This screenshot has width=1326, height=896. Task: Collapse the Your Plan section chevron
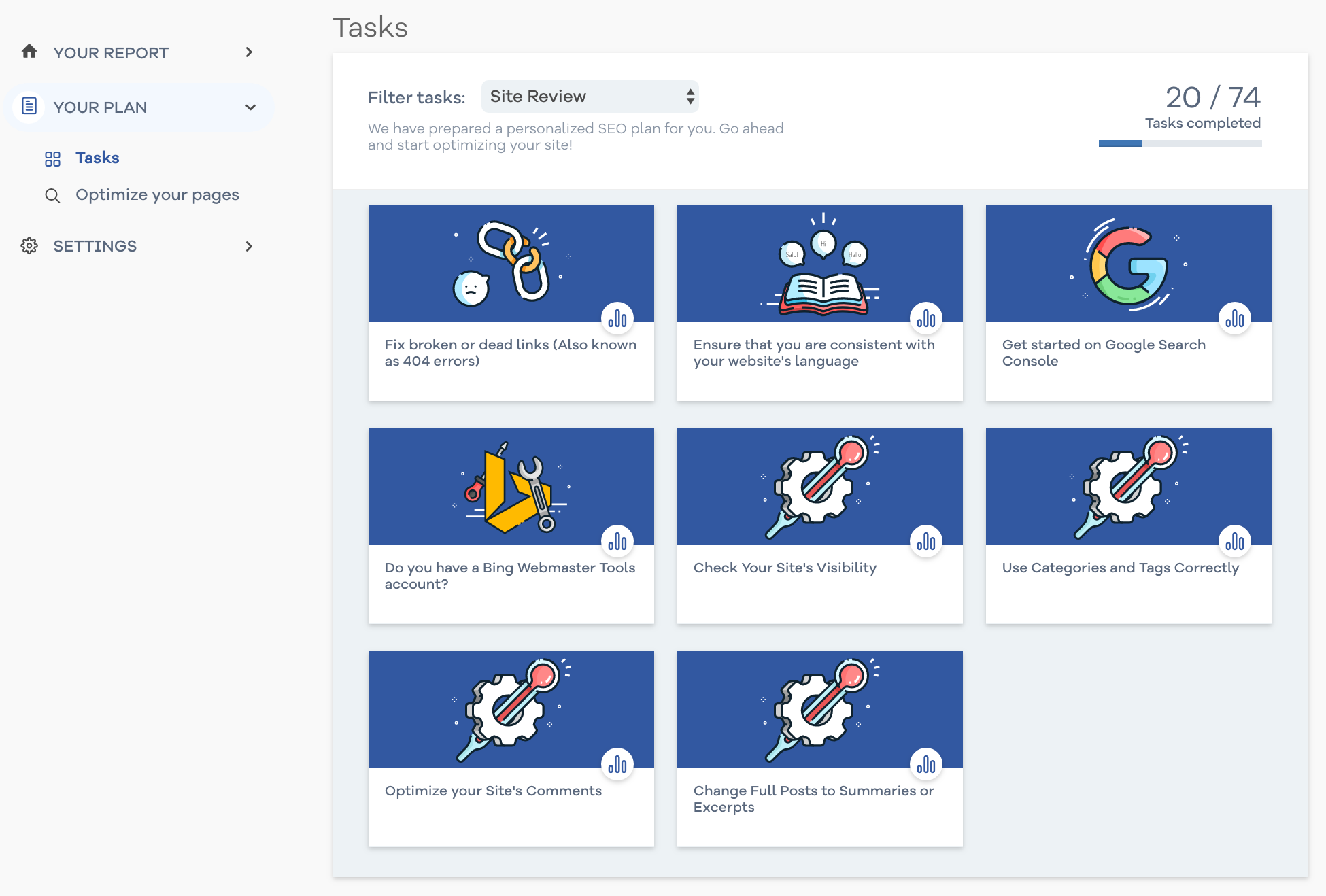[x=250, y=107]
